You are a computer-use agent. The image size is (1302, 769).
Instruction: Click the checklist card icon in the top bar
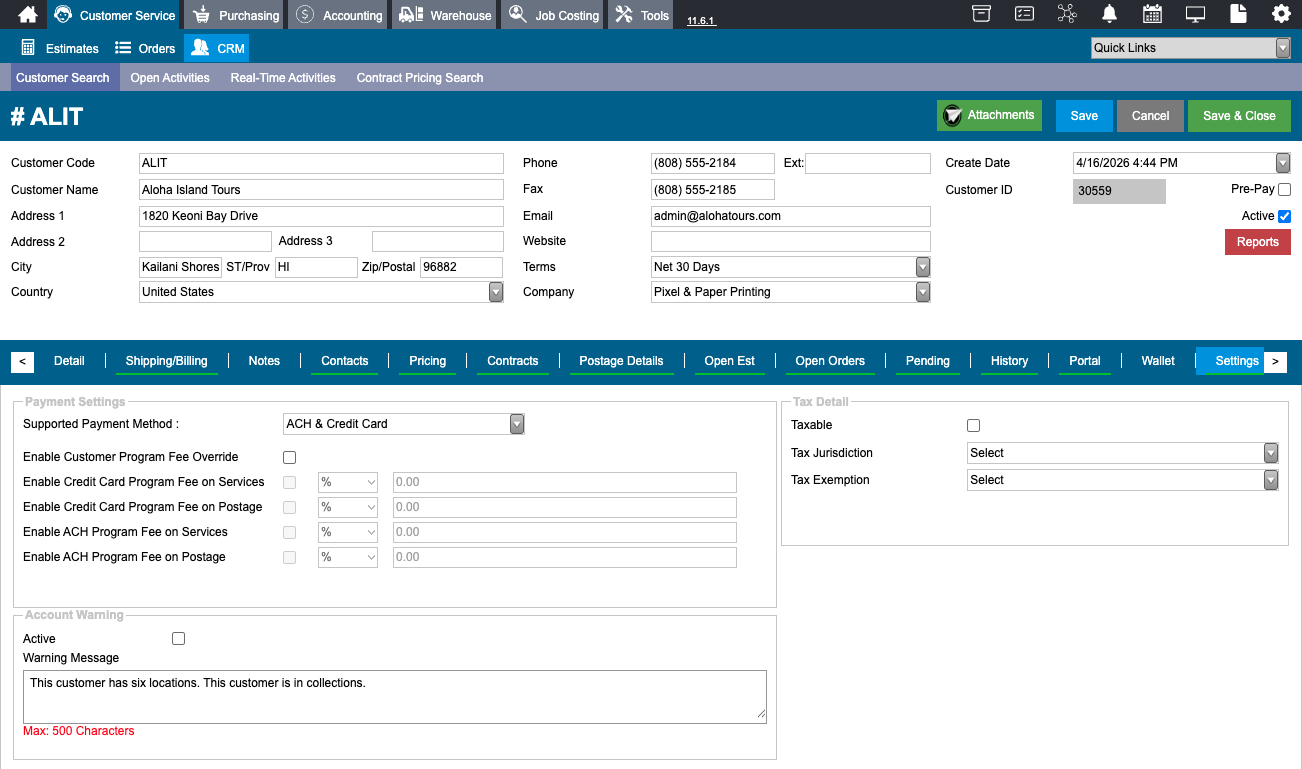pyautogui.click(x=1025, y=14)
